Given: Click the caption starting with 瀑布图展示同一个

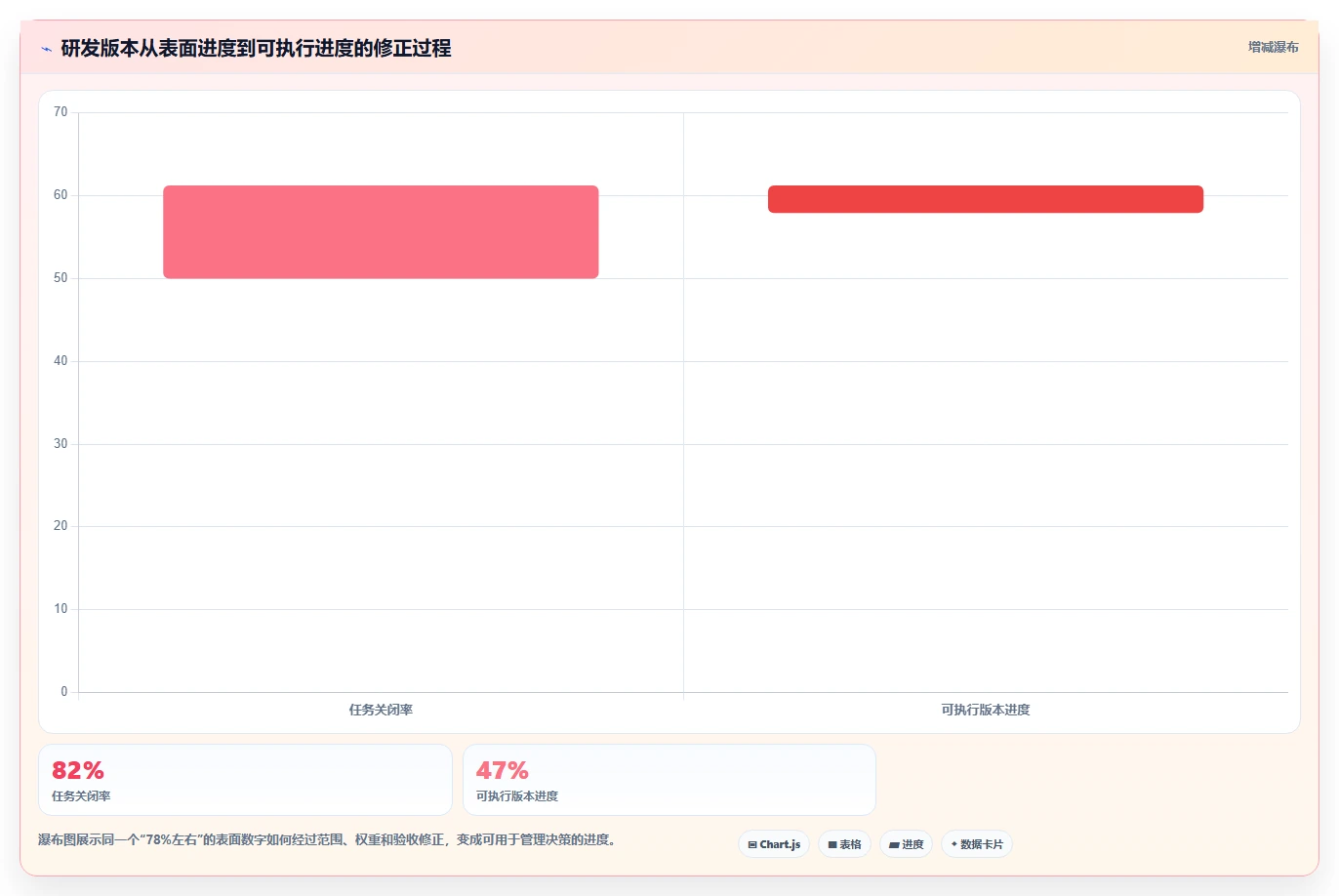Looking at the screenshot, I should [327, 839].
